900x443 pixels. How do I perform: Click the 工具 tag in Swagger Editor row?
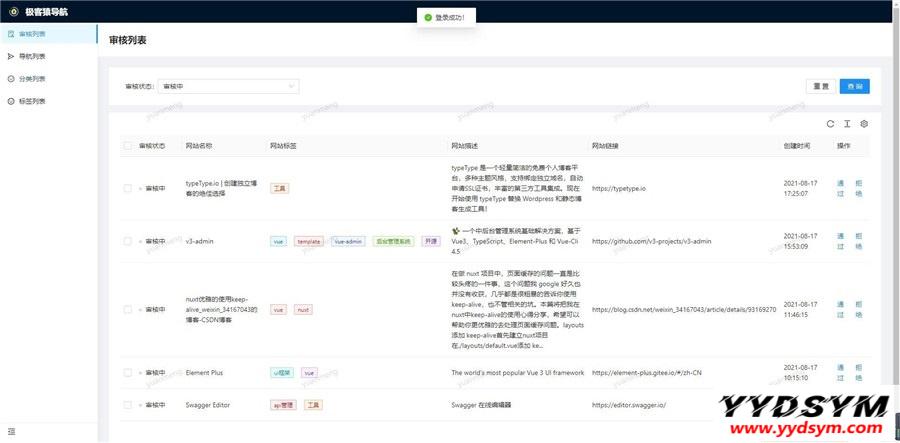coord(313,405)
